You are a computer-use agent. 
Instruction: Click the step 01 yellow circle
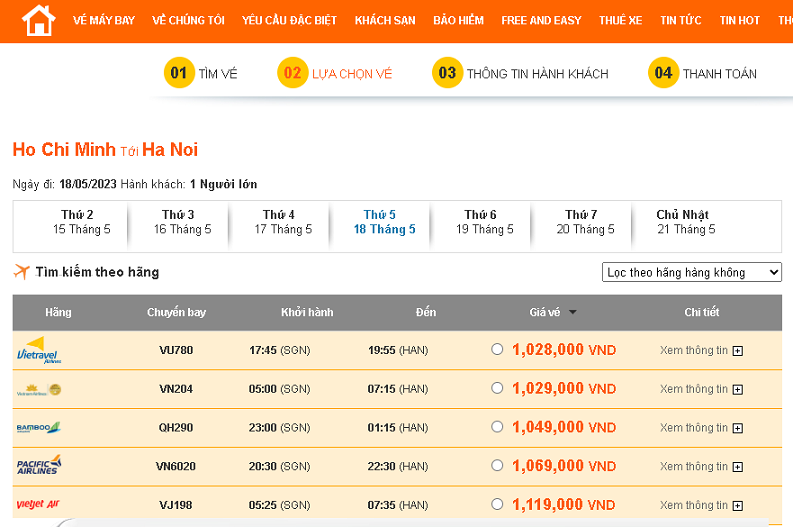click(x=179, y=73)
